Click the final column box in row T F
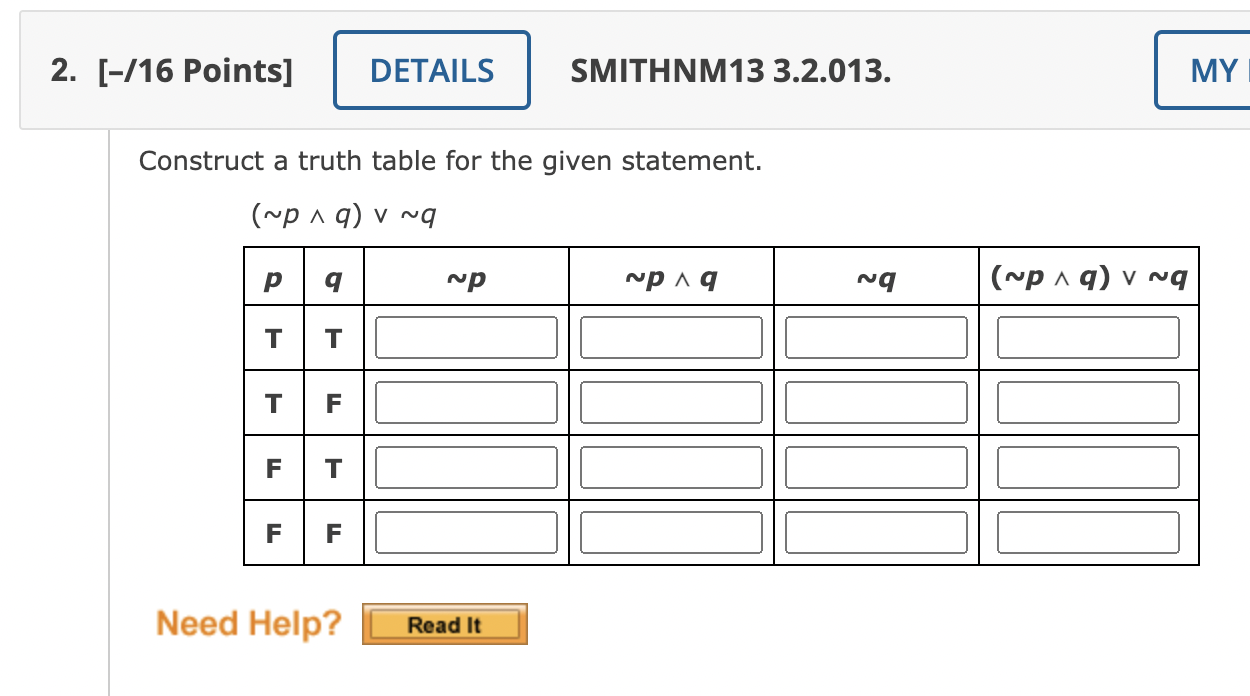 point(1086,402)
